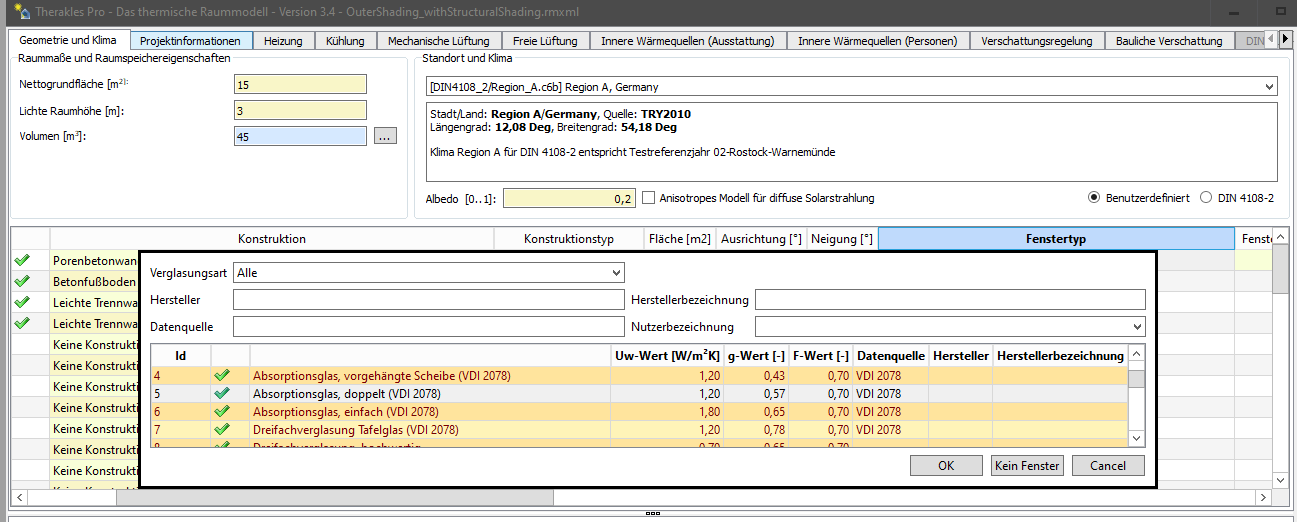Image resolution: width=1297 pixels, height=522 pixels.
Task: Open the Verschattungsregelung tab
Action: coord(1037,41)
